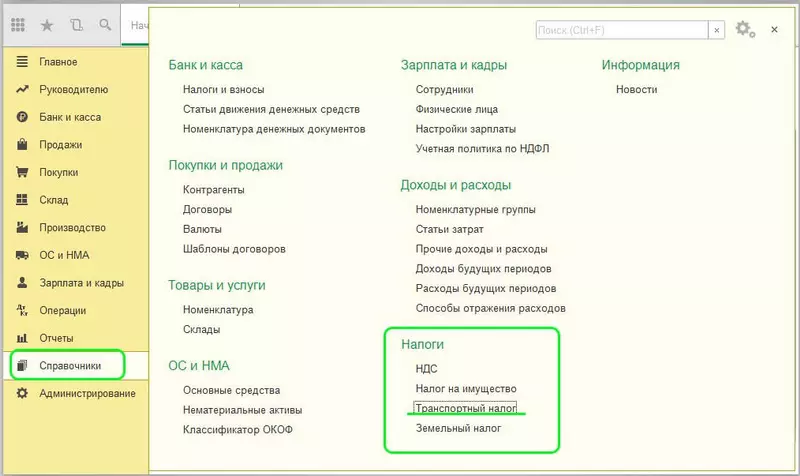Open Доходы будущих периодов
Viewport: 800px width, 476px height.
tap(483, 269)
